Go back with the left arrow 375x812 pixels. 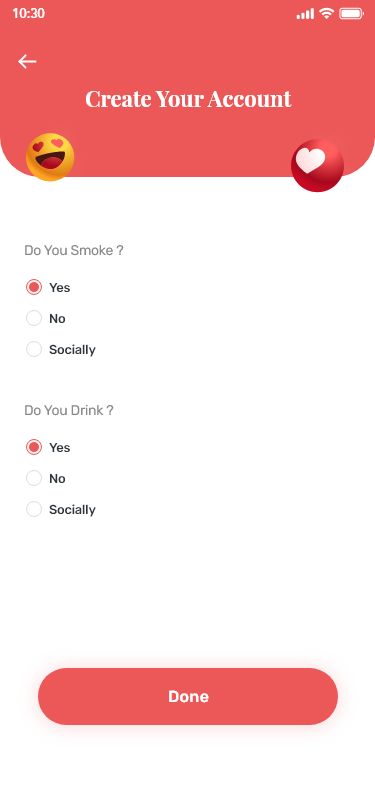click(27, 62)
